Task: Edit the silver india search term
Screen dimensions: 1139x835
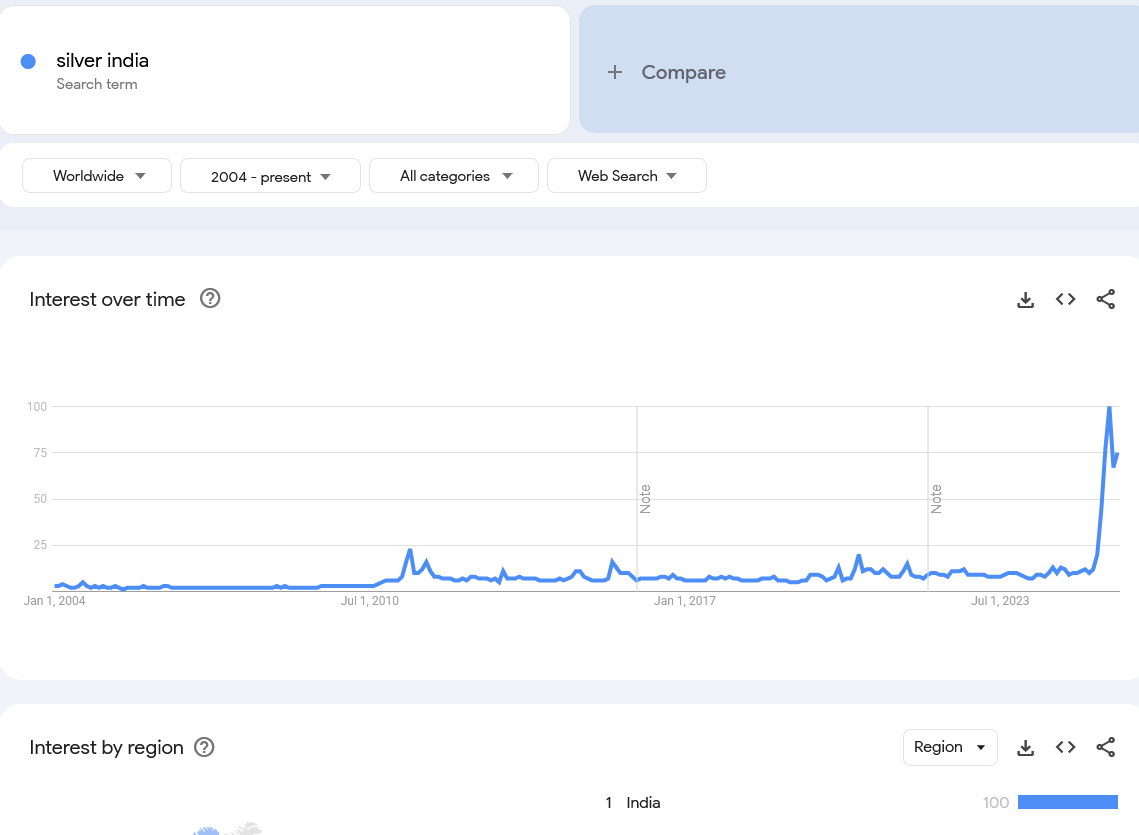Action: pos(102,60)
